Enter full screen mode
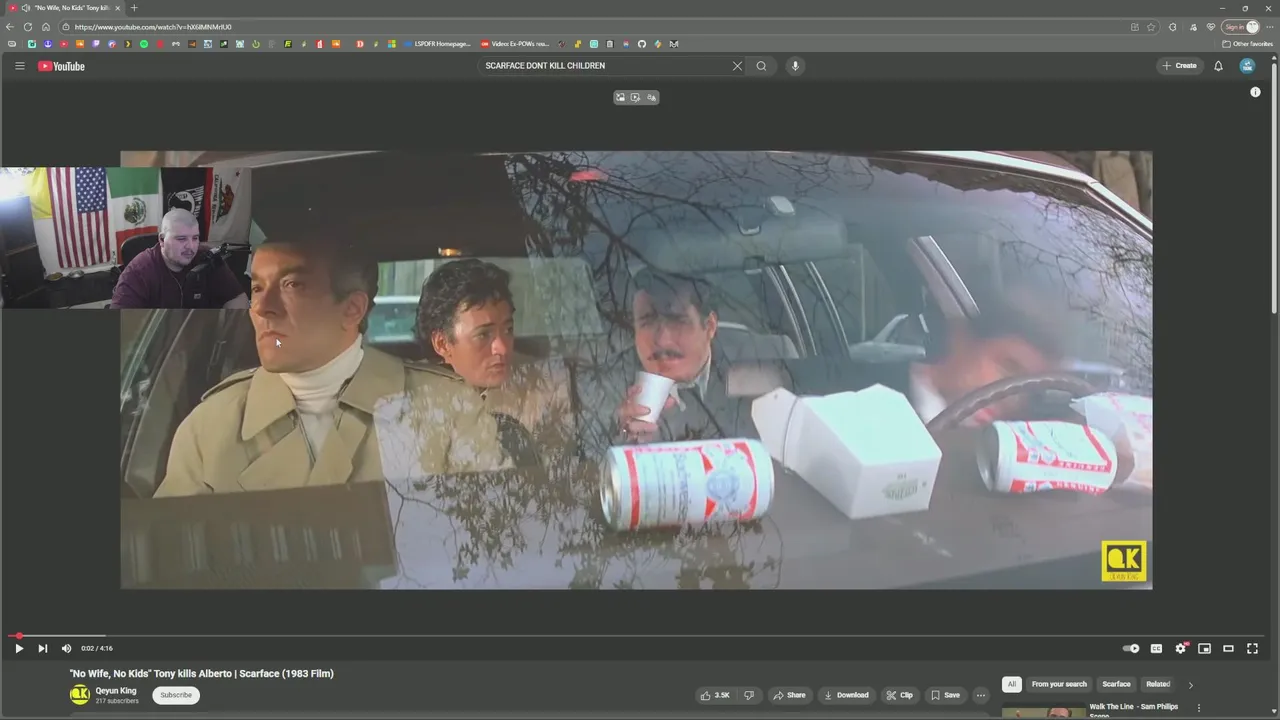The image size is (1280, 720). click(x=1252, y=648)
